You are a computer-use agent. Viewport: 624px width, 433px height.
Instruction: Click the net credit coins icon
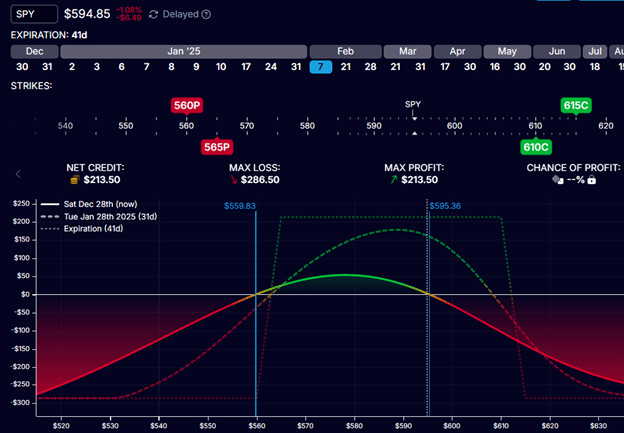point(74,180)
